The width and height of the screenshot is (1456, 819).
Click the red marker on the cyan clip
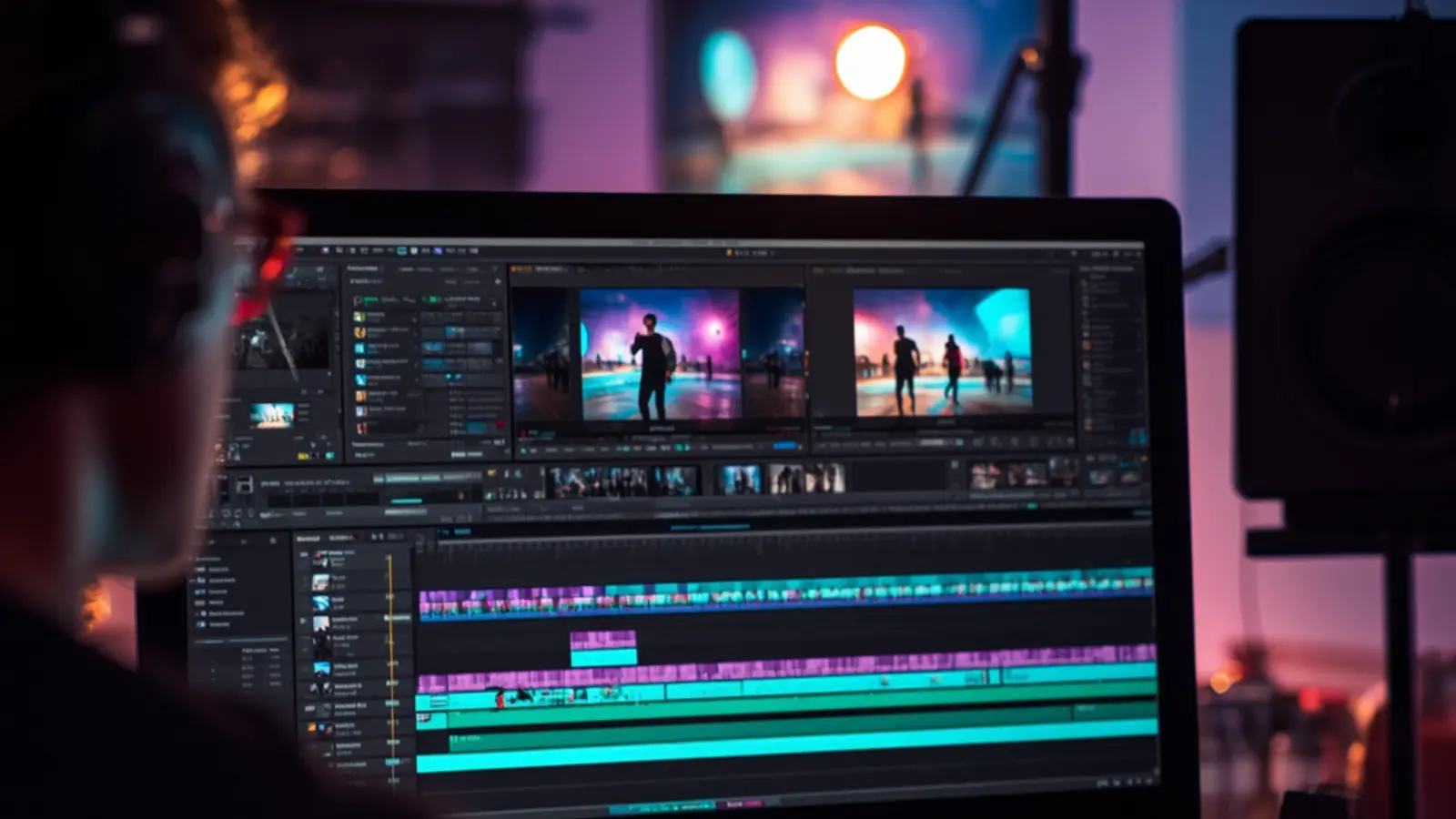(x=499, y=700)
